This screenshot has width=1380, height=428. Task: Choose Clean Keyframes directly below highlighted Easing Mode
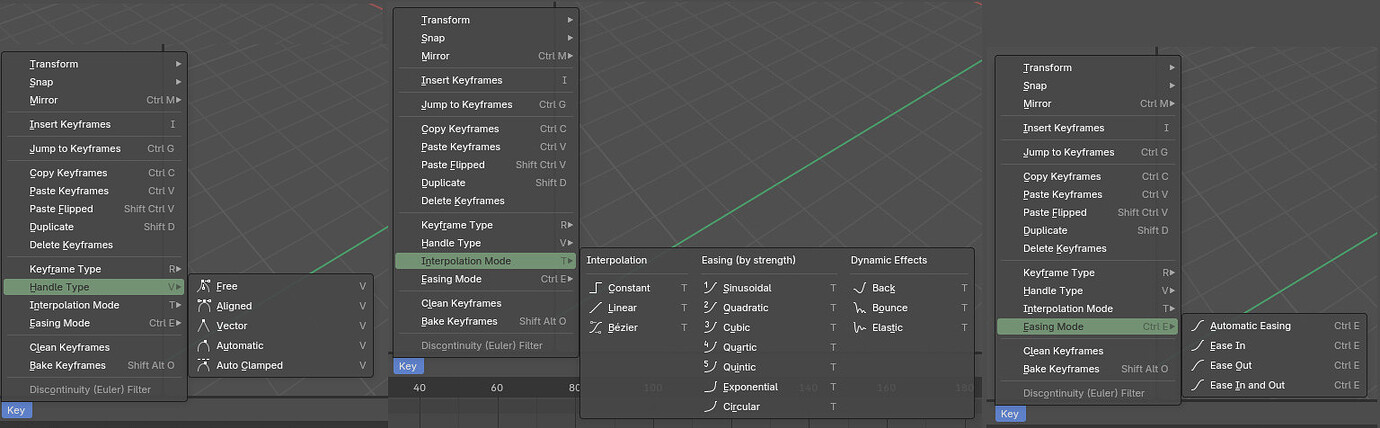[1088, 351]
